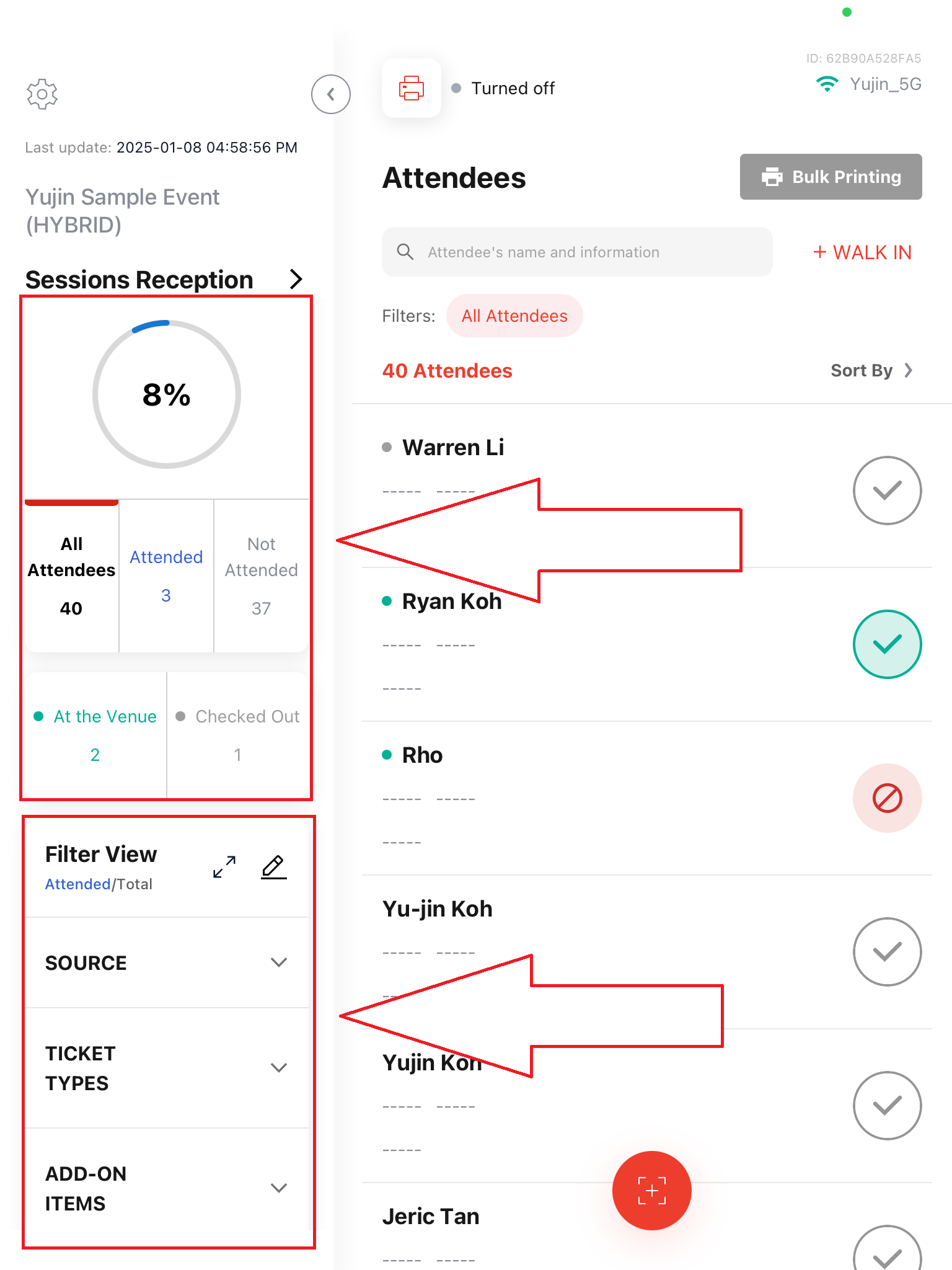Add a walk-in via + WALK IN
This screenshot has height=1270, width=952.
(x=862, y=252)
